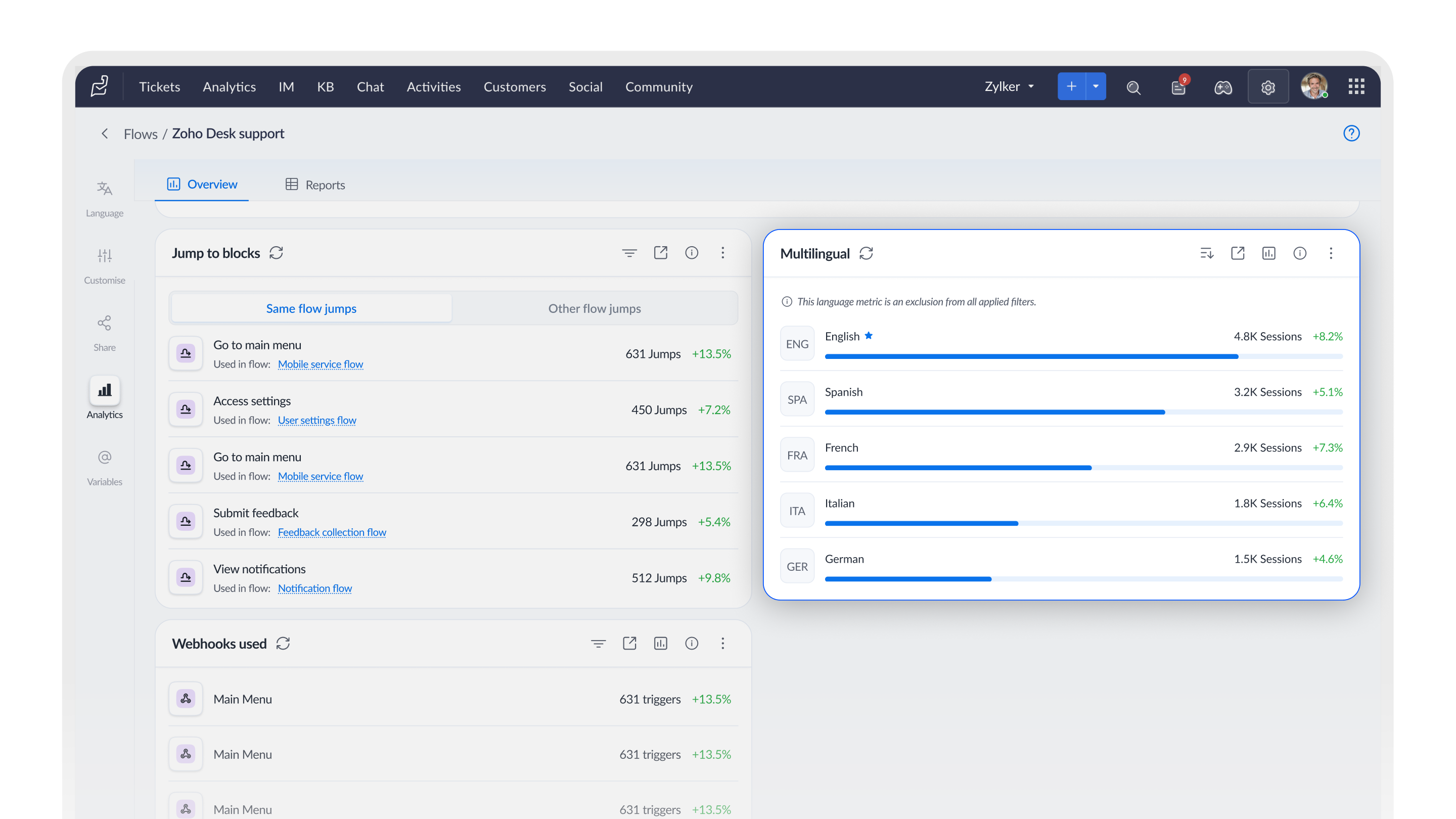
Task: Click the gamepad icon in top bar
Action: coord(1223,87)
